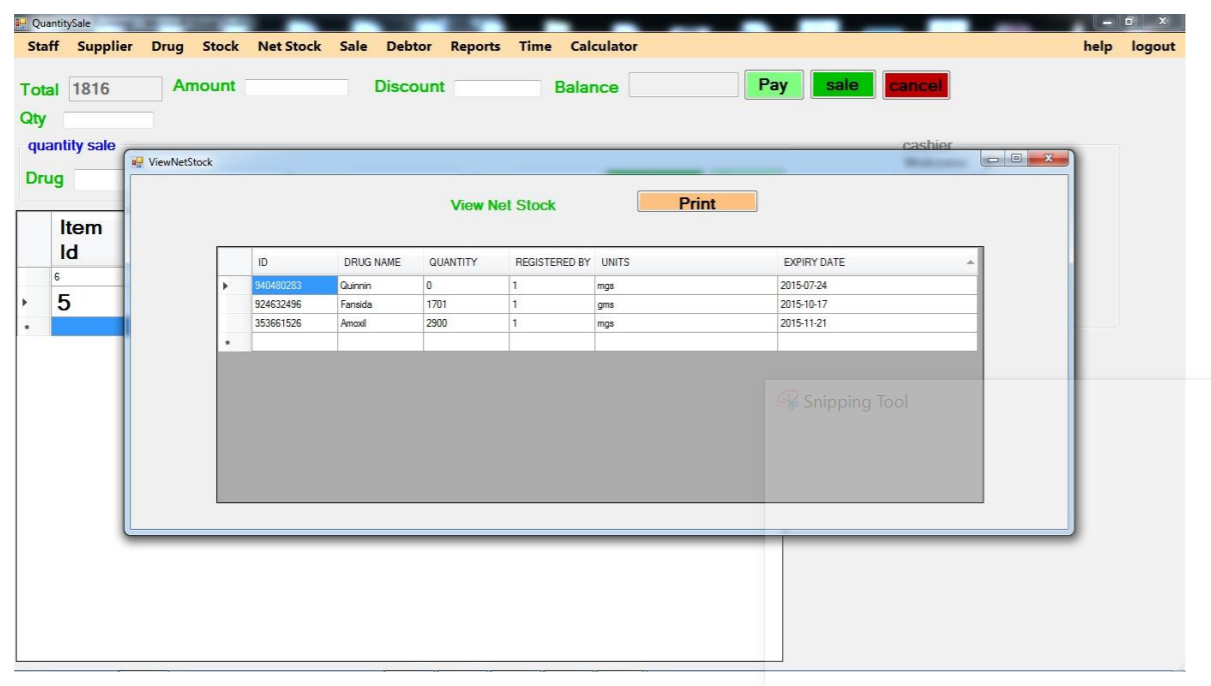Click the gms units cell for Fansida
The height and width of the screenshot is (686, 1211).
click(x=686, y=304)
